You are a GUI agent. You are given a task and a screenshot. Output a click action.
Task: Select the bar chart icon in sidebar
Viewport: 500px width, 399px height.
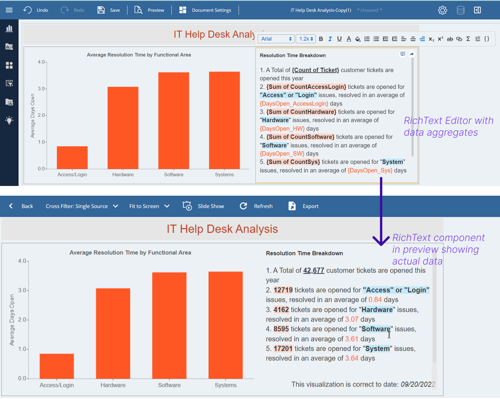(x=9, y=29)
